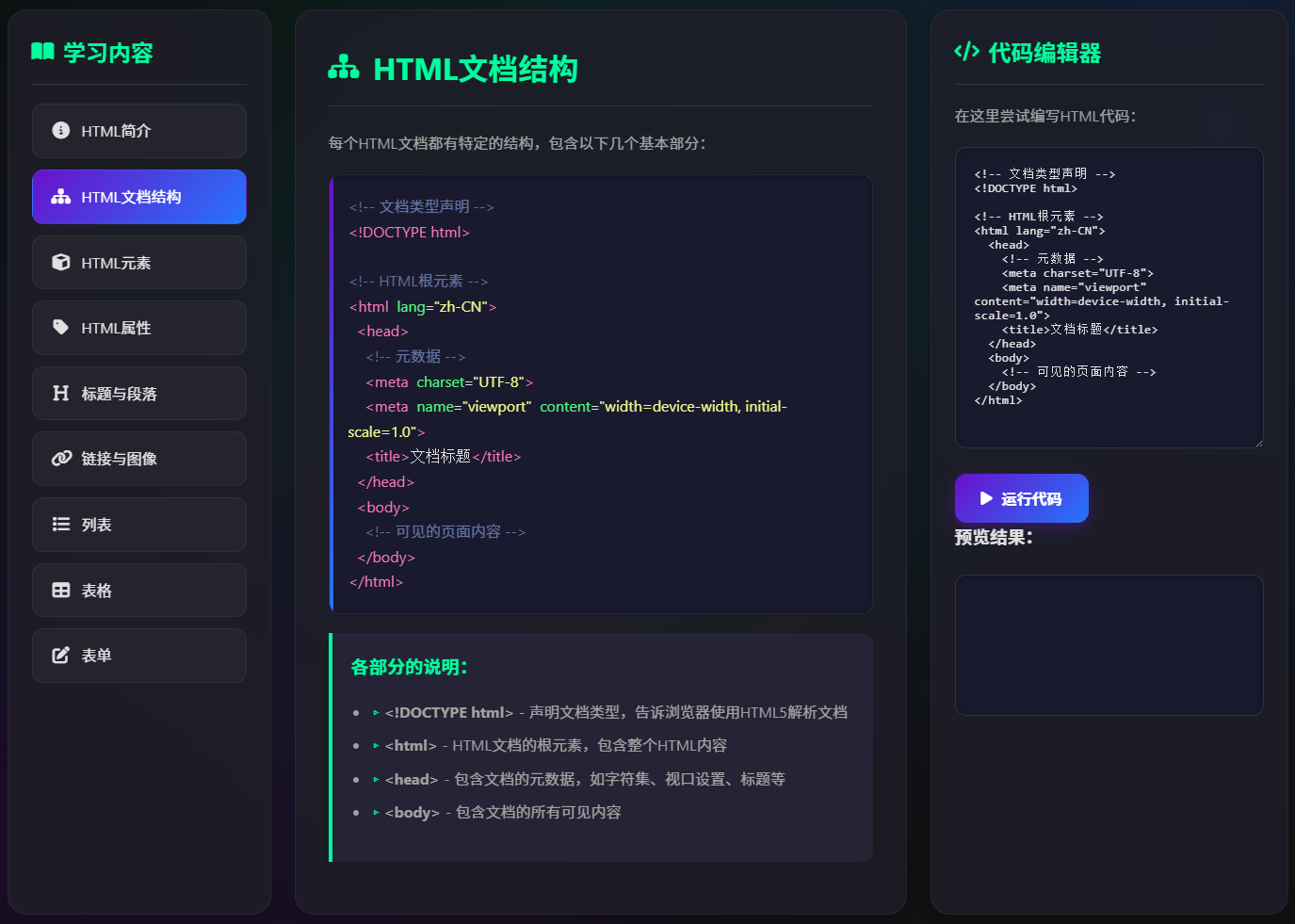Run the code with 运行代码 button
This screenshot has height=924, width=1295.
[1022, 498]
